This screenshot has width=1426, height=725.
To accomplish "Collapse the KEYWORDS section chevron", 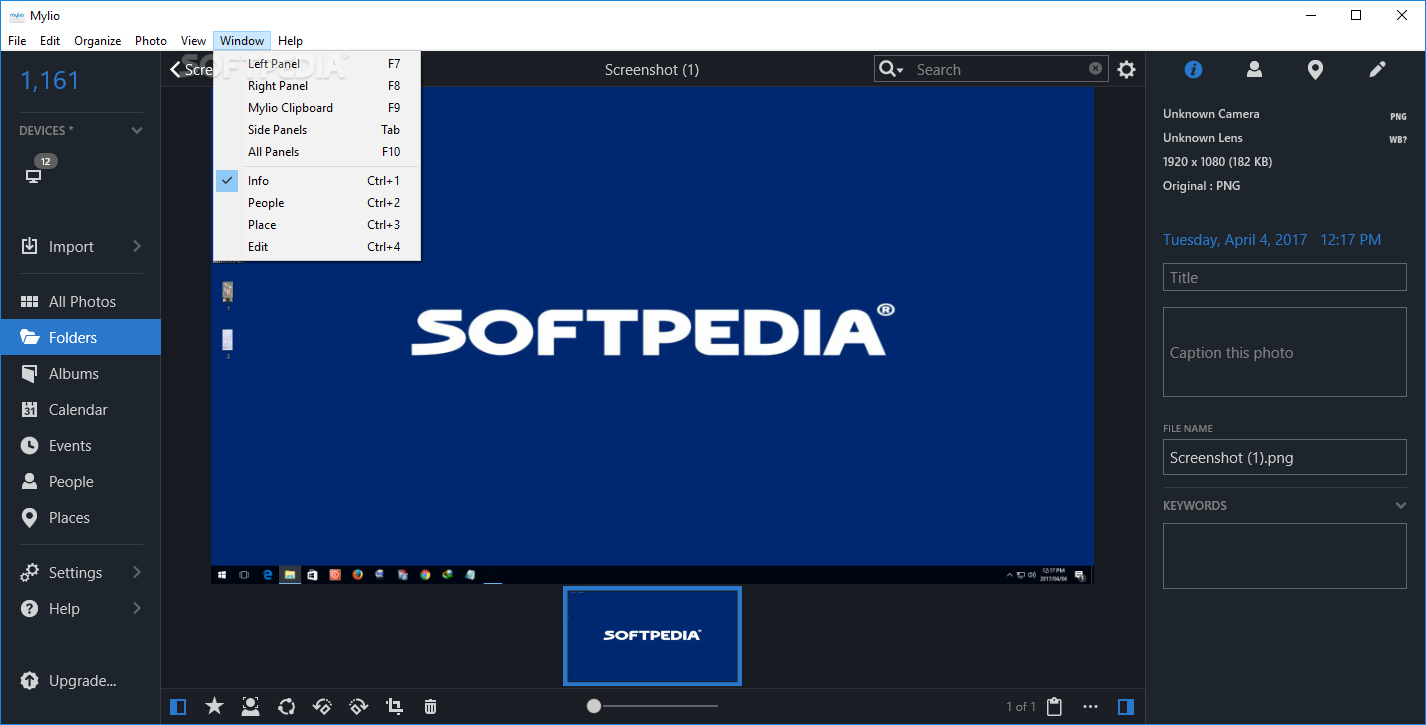I will point(1401,506).
